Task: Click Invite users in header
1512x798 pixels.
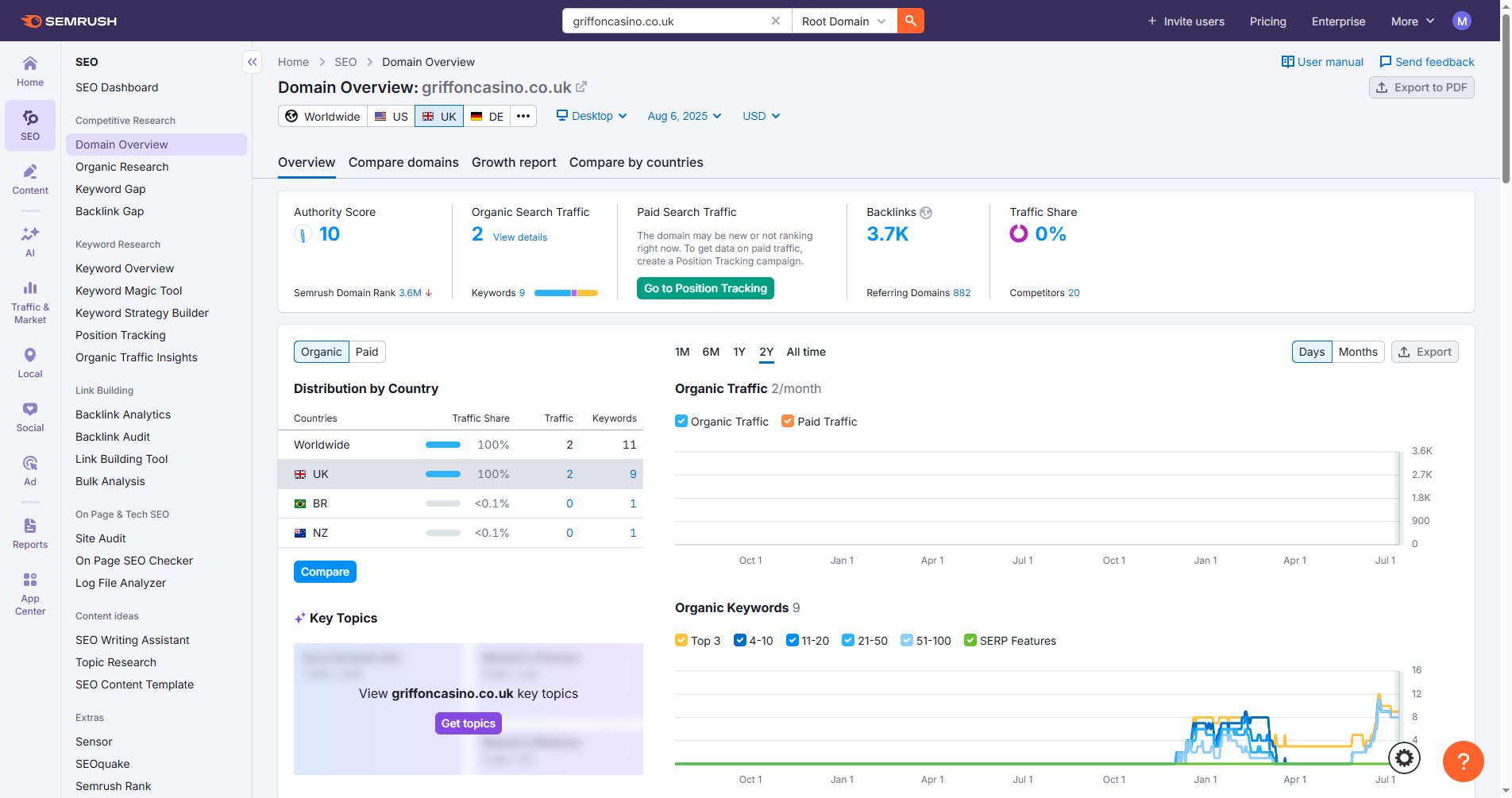Action: (1186, 21)
